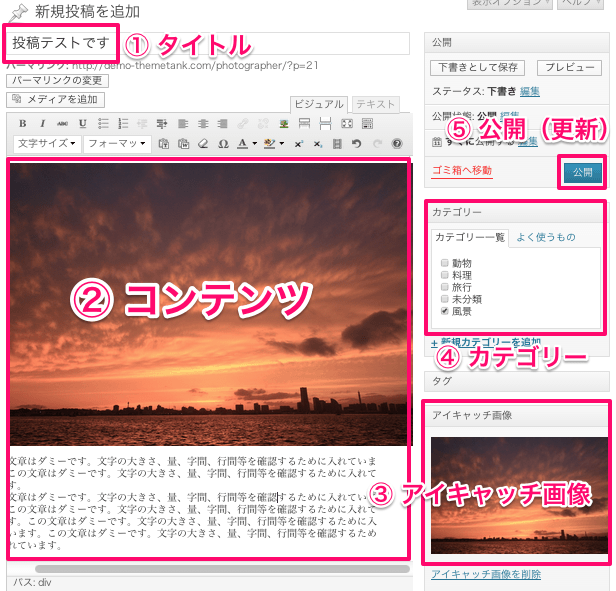Click the blue 公開 button
Viewport: 616px width, 591px height.
pos(583,173)
